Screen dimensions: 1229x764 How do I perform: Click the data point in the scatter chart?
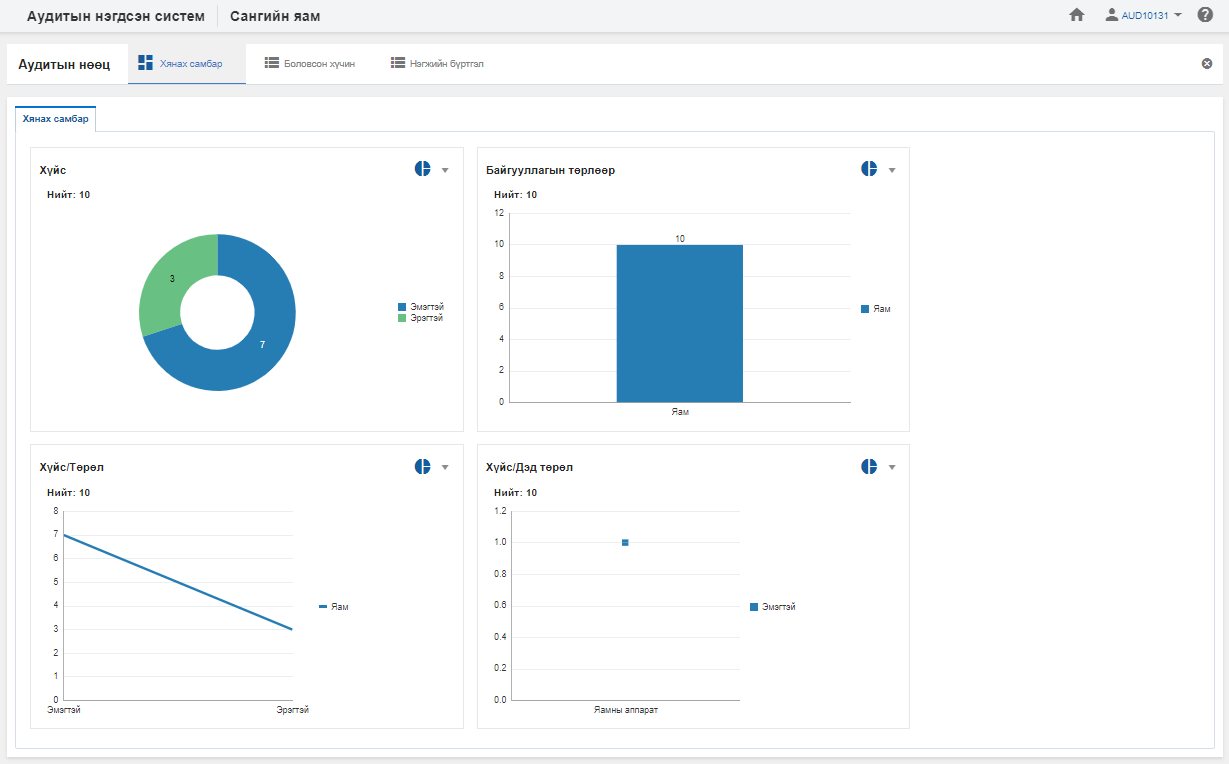tap(625, 542)
